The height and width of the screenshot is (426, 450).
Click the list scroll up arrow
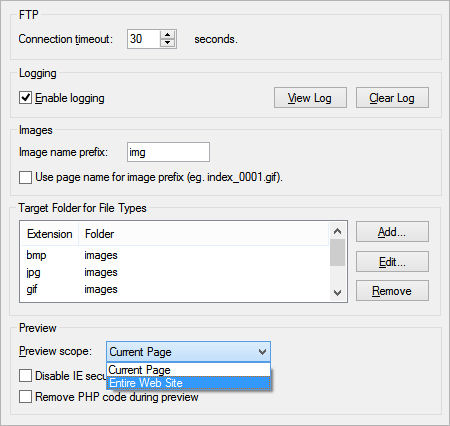pos(337,231)
